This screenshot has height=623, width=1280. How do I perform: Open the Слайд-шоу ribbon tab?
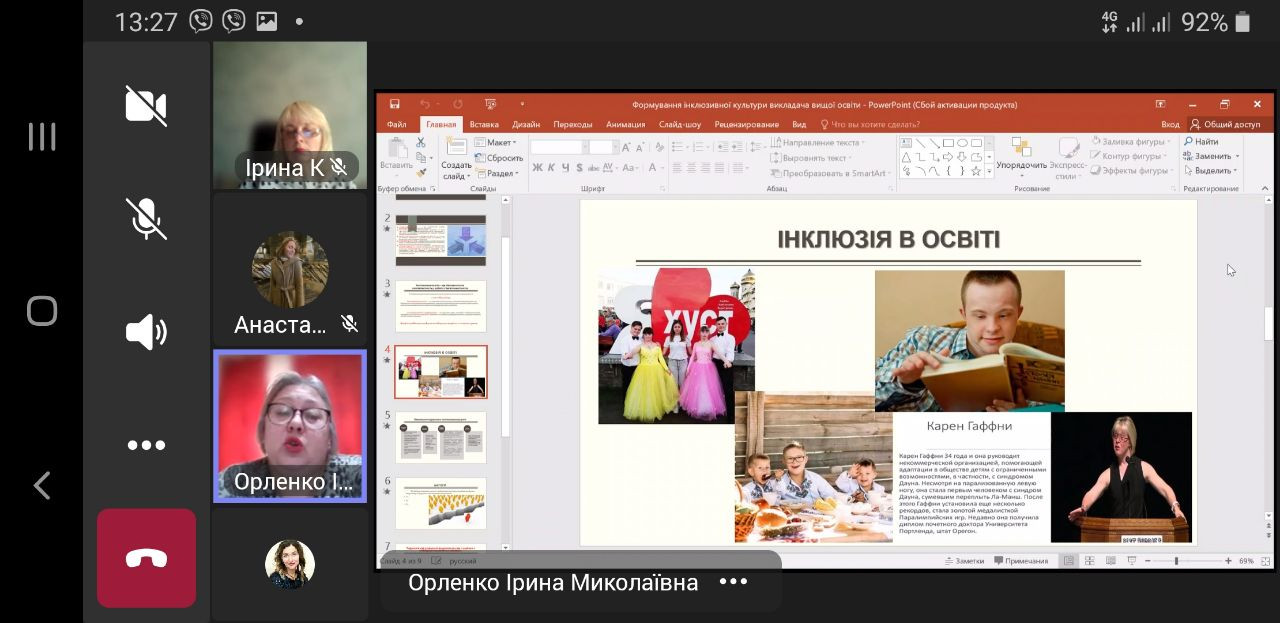click(679, 124)
